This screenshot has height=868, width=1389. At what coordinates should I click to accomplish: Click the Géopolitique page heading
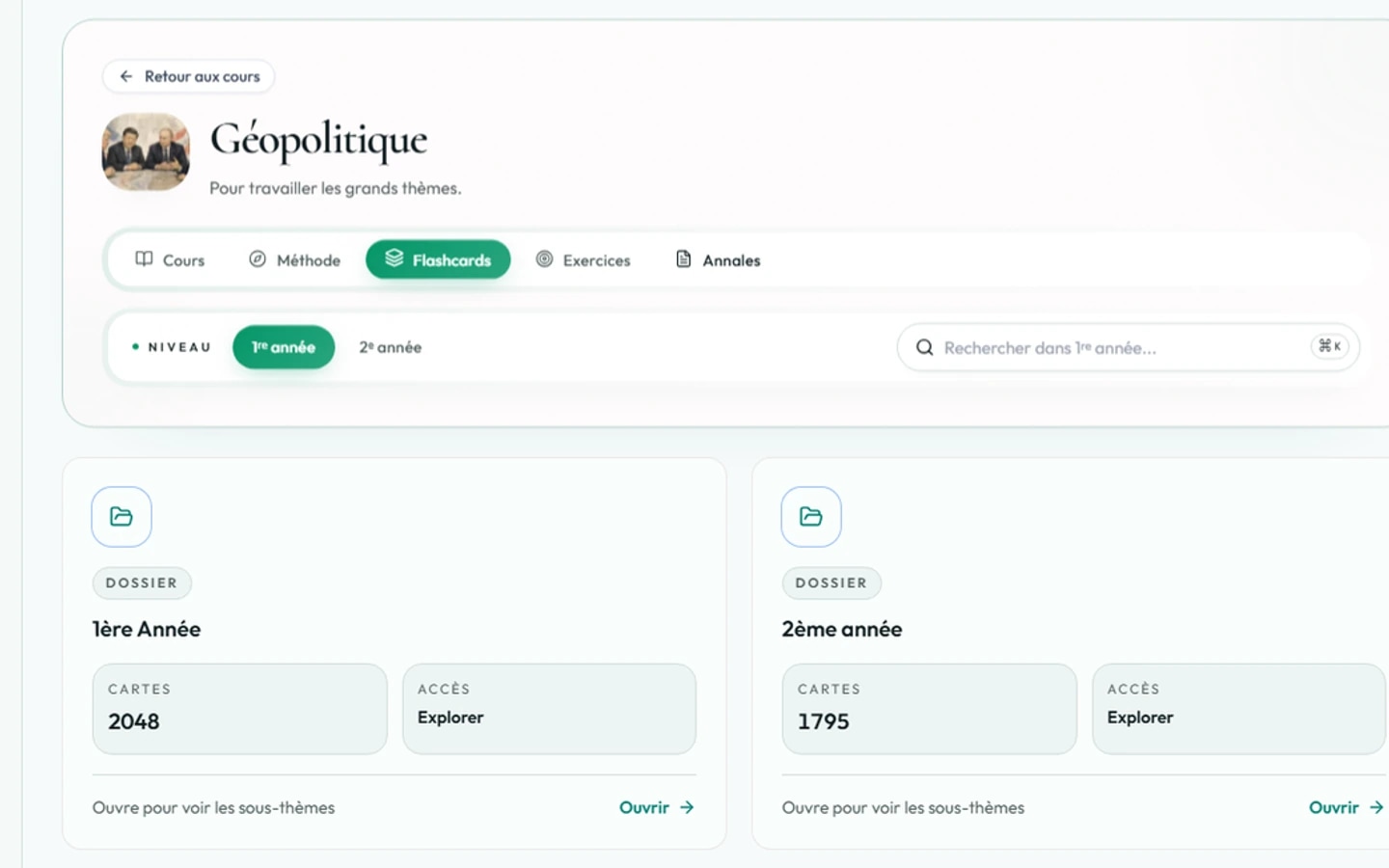(319, 141)
